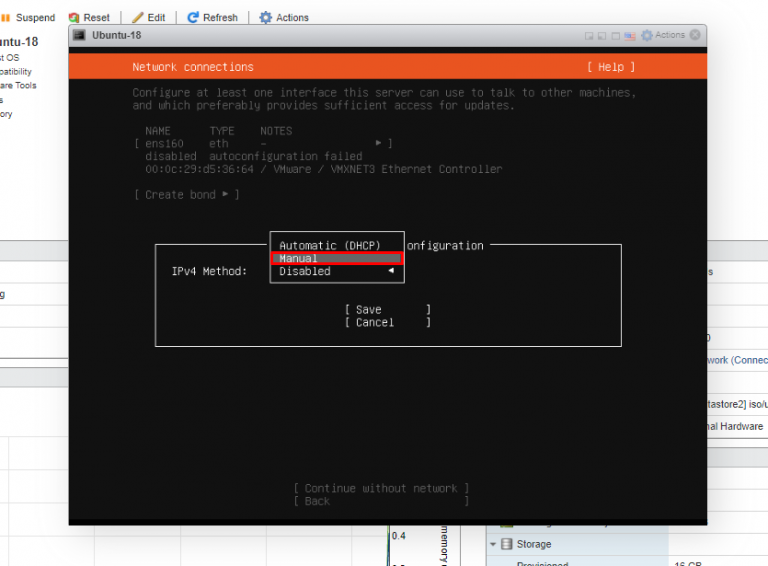Click the US flag keyboard layout icon

(630, 36)
